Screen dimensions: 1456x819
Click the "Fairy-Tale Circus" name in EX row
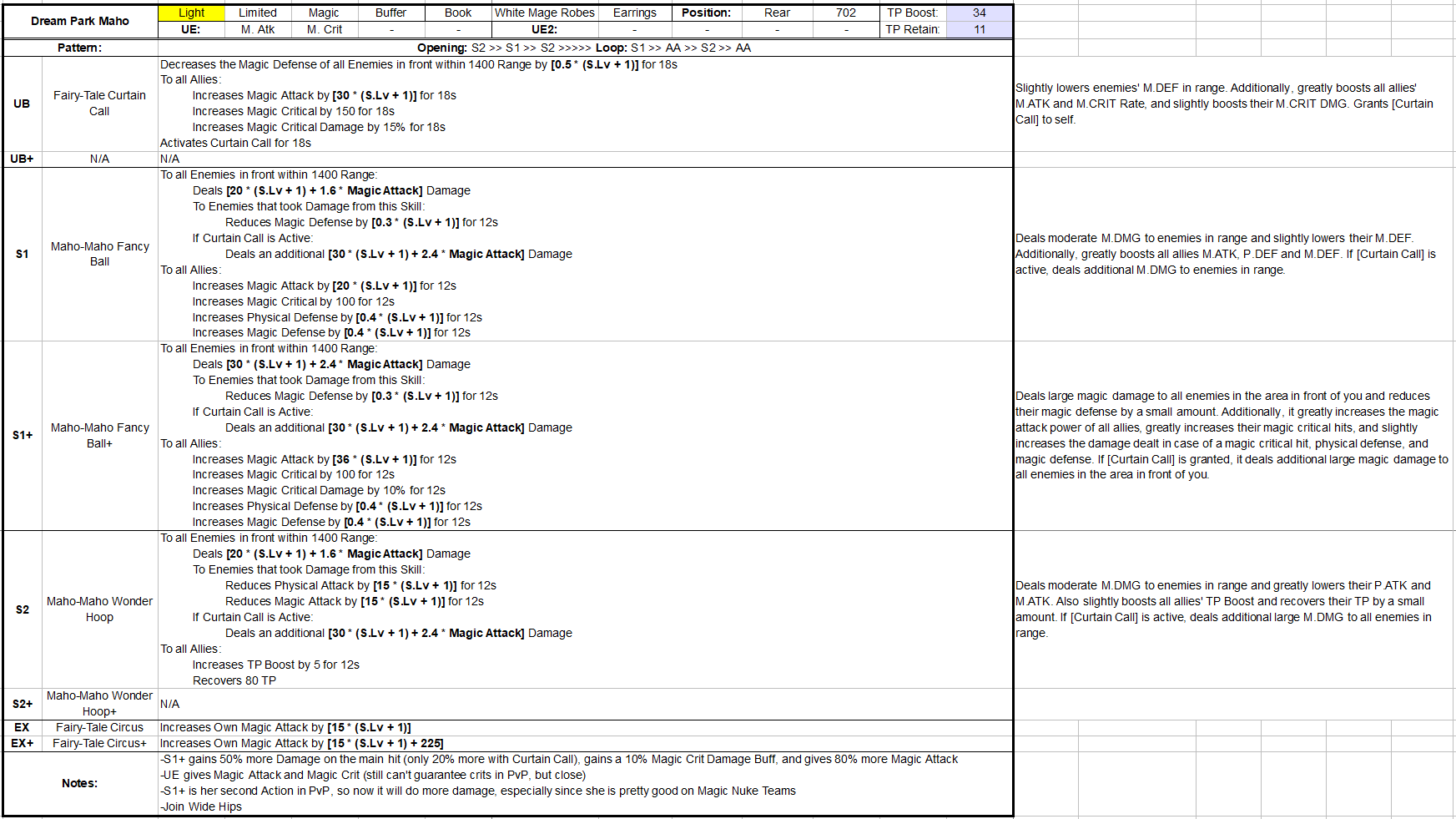pos(99,727)
